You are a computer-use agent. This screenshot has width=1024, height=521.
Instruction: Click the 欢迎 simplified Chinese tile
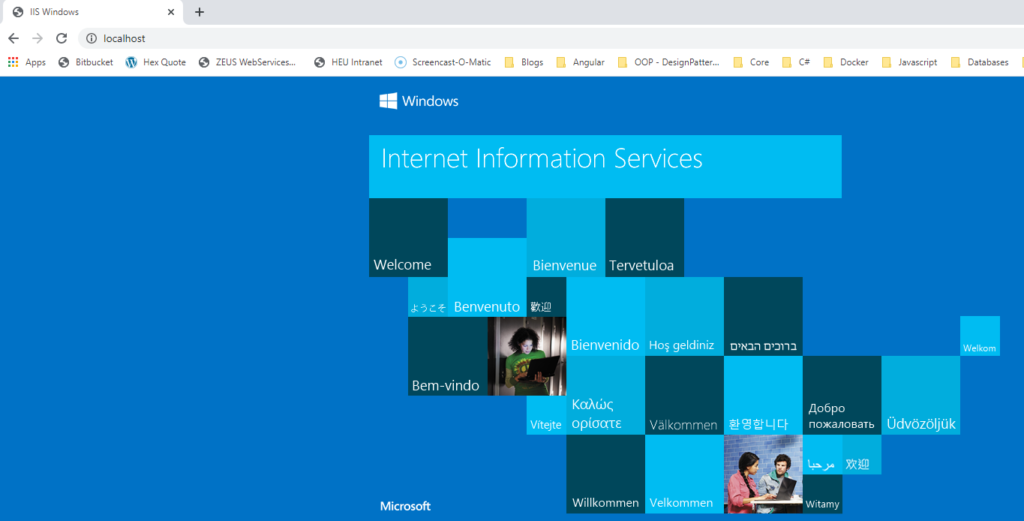coord(861,455)
